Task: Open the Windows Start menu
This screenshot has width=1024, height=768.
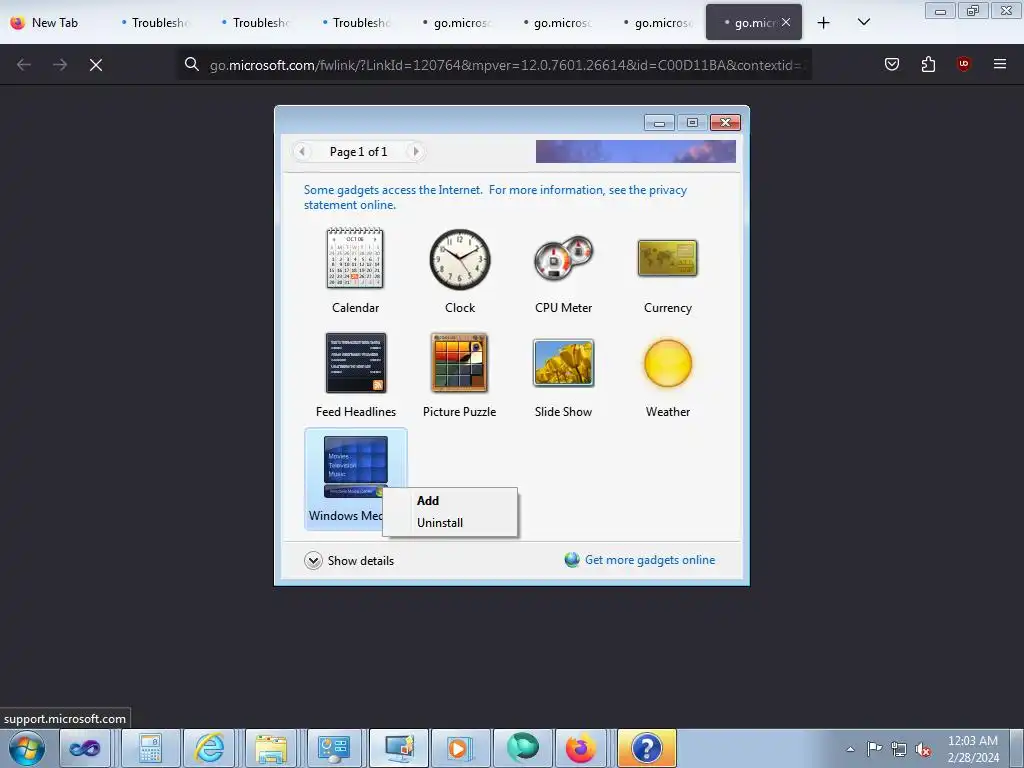Action: click(x=27, y=748)
